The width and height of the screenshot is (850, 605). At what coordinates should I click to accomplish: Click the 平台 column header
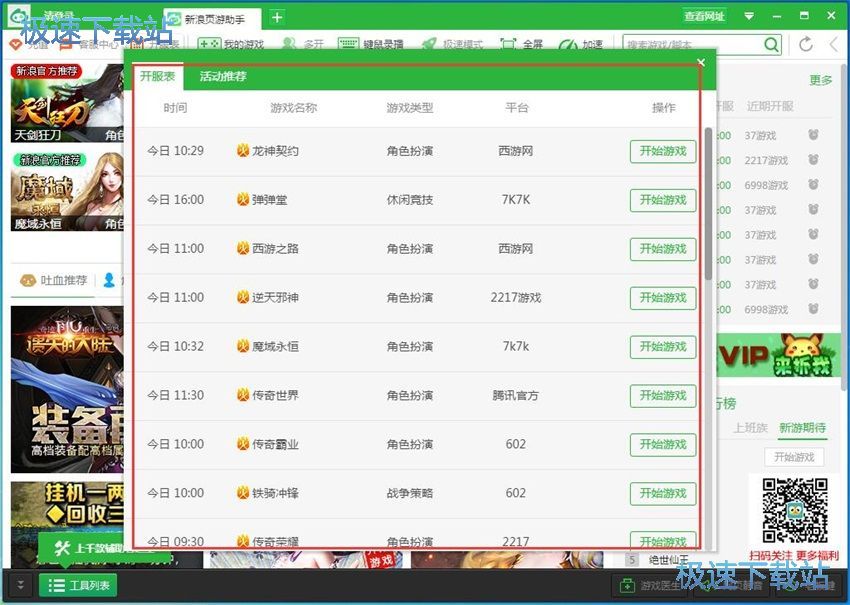click(x=517, y=107)
